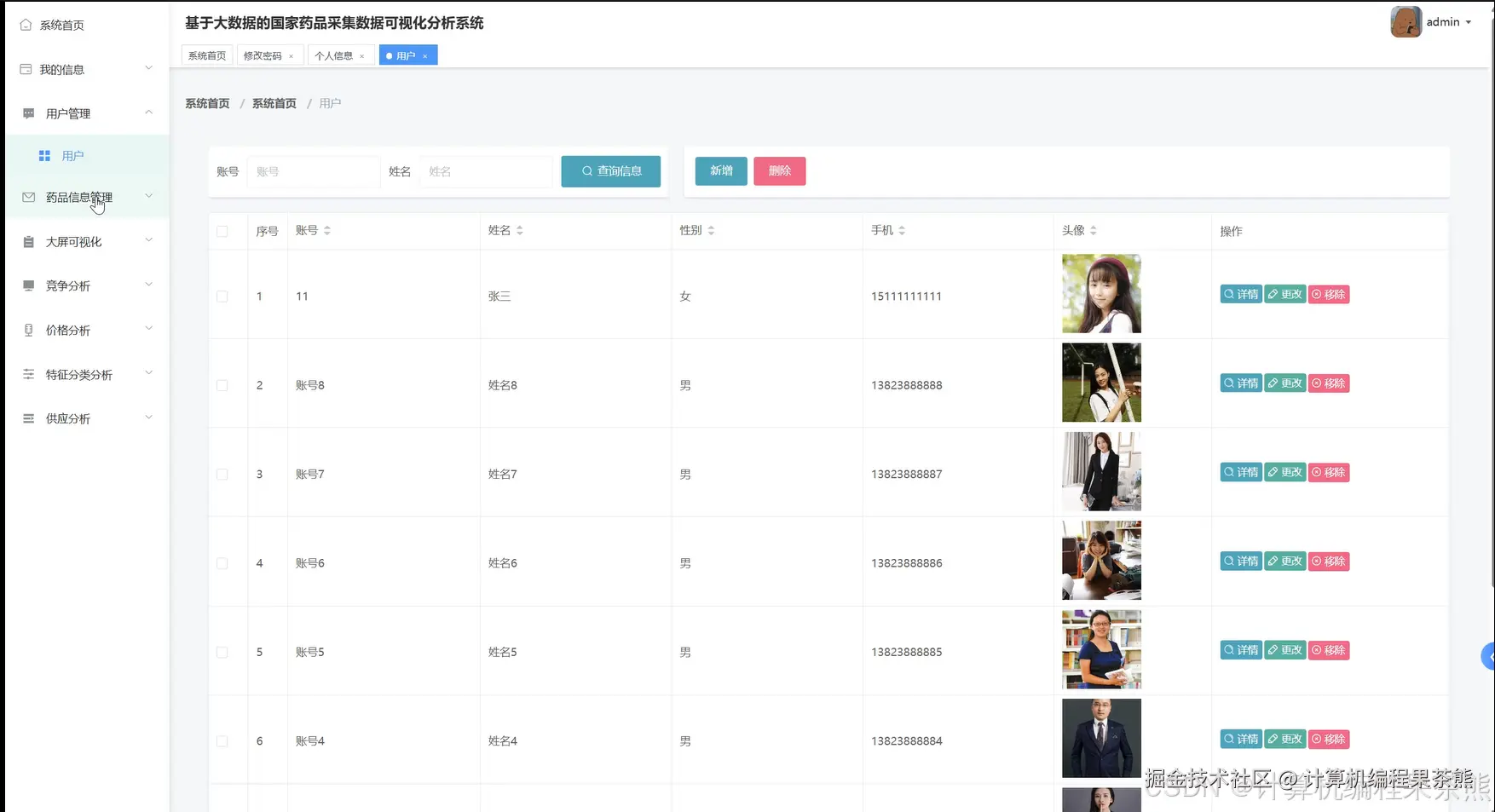
Task: Sort the 姓名 column using its sort arrows
Action: click(520, 230)
